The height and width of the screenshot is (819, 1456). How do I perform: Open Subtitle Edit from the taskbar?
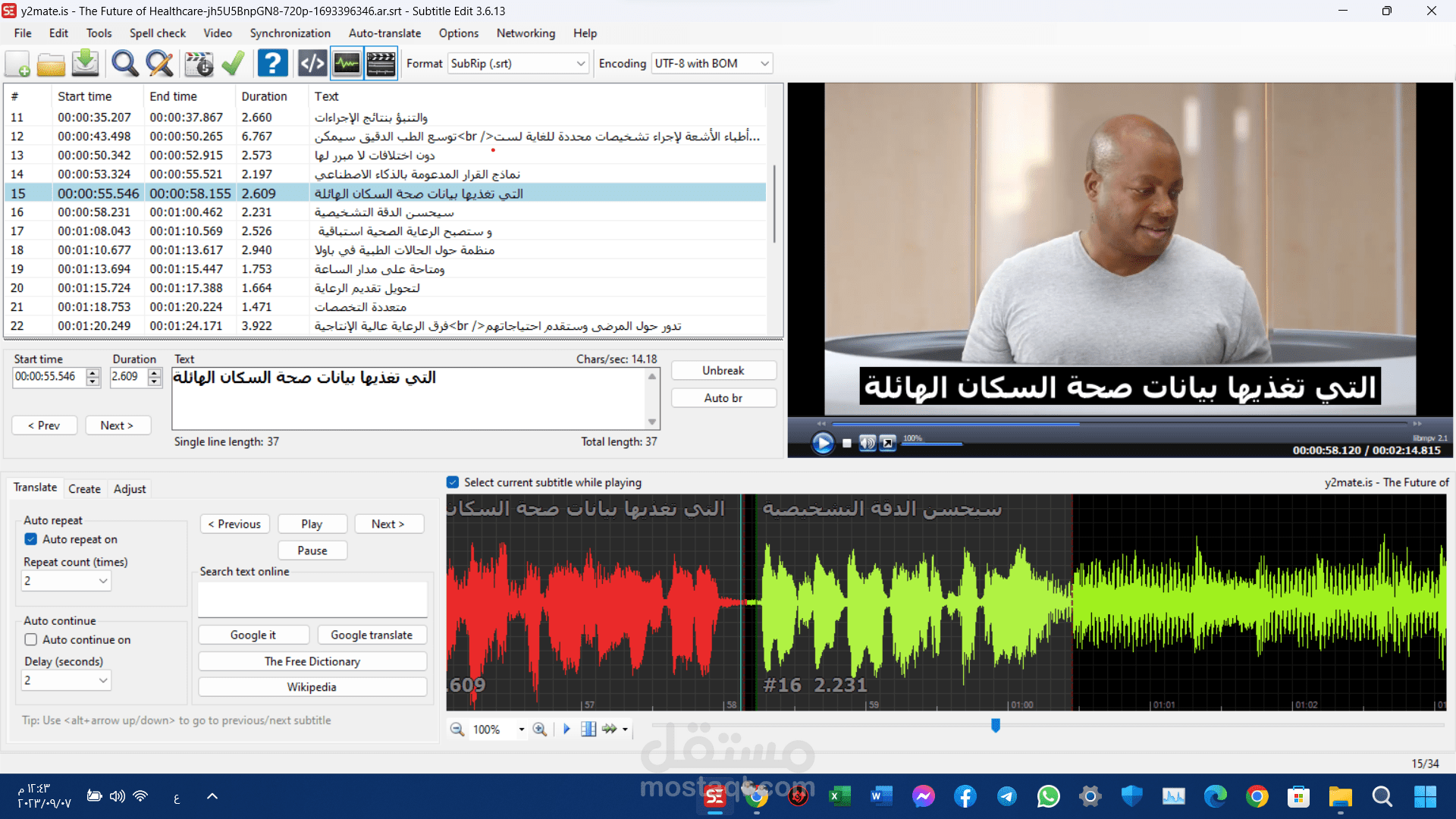point(715,796)
